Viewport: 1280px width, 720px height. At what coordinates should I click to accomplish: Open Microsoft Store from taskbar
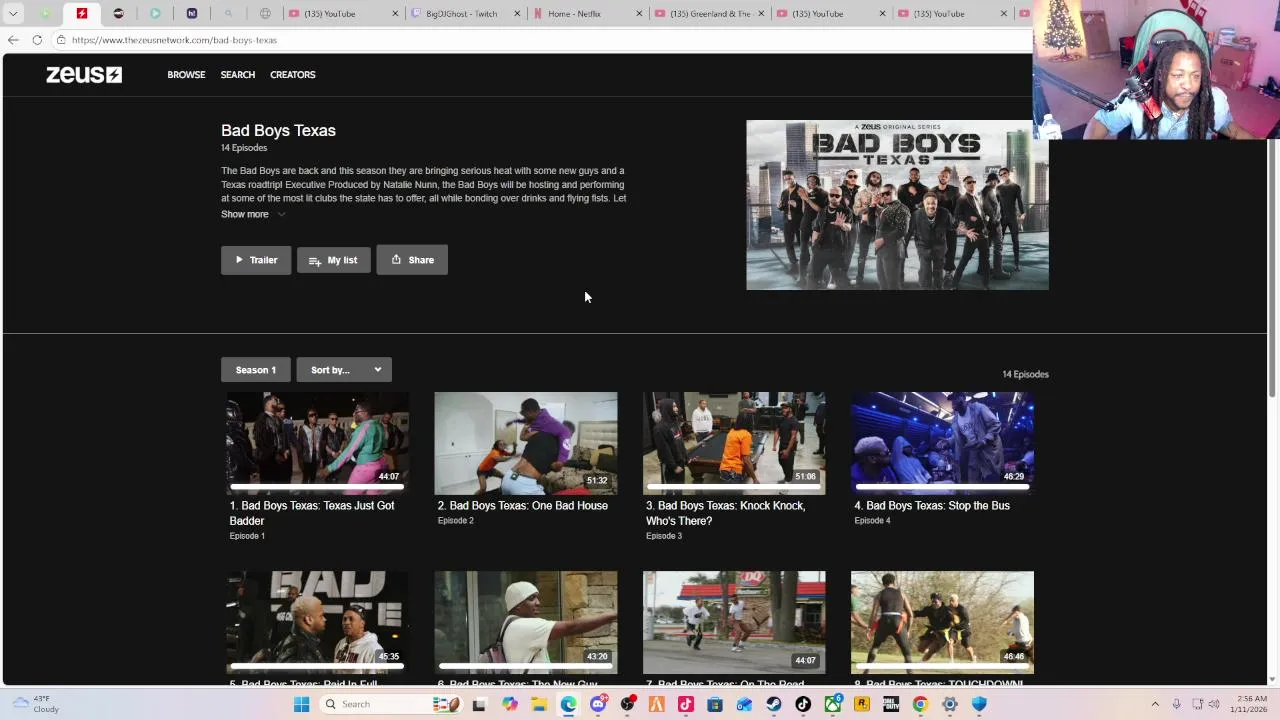(715, 704)
